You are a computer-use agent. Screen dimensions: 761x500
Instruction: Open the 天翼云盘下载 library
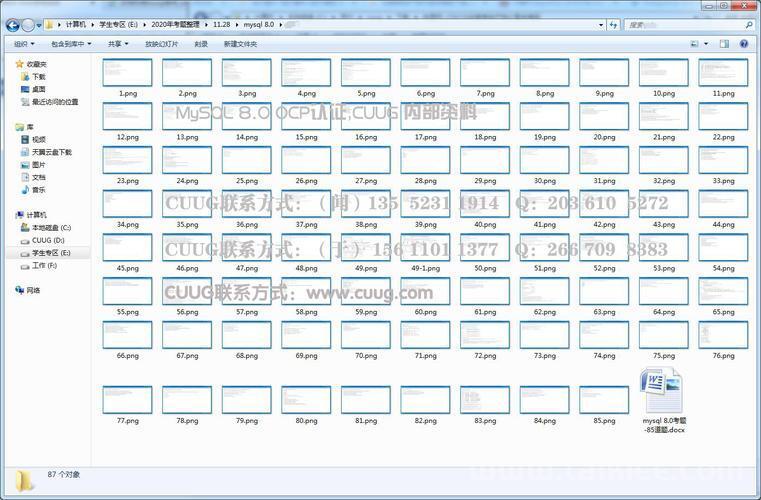(x=46, y=152)
